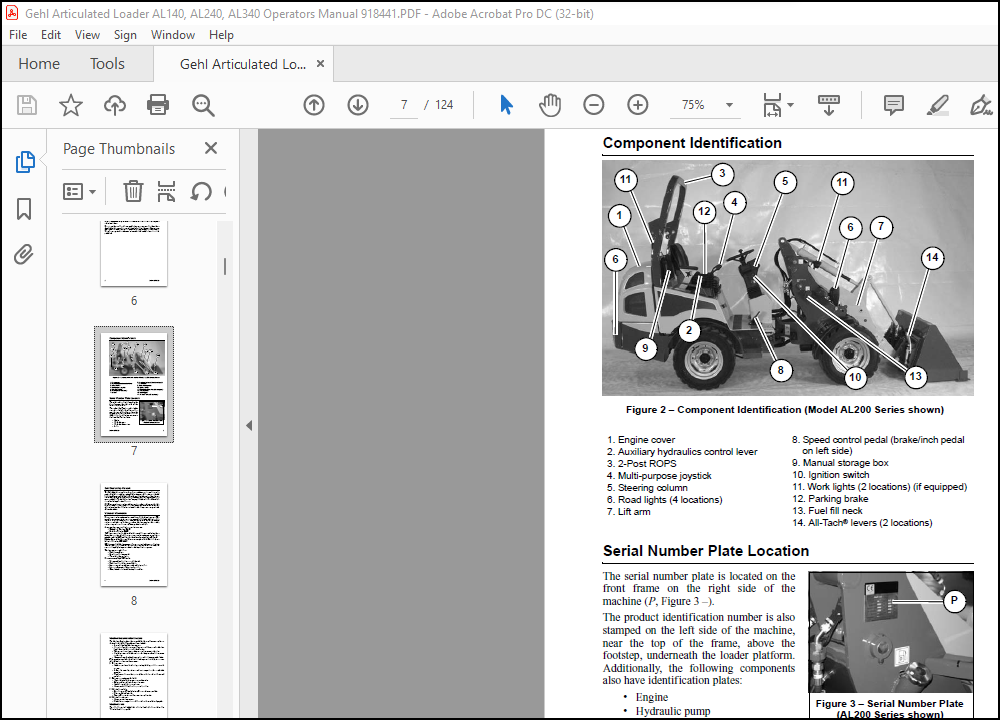
Task: Open the Window menu
Action: pos(173,35)
